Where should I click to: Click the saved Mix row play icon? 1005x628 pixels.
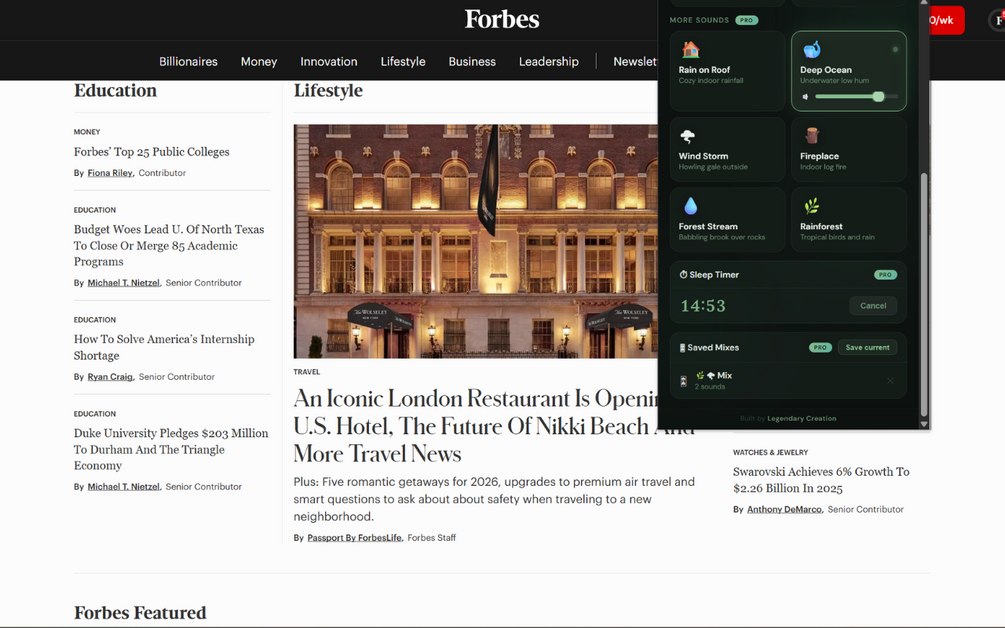pos(683,381)
